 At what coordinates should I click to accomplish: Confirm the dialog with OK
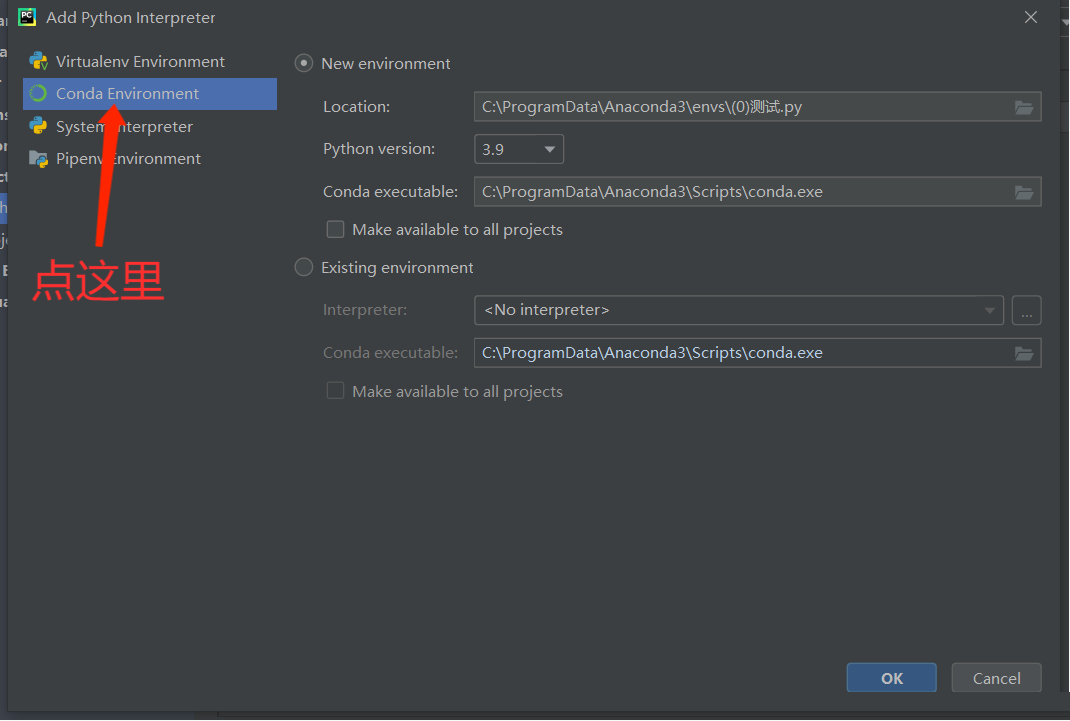tap(891, 678)
